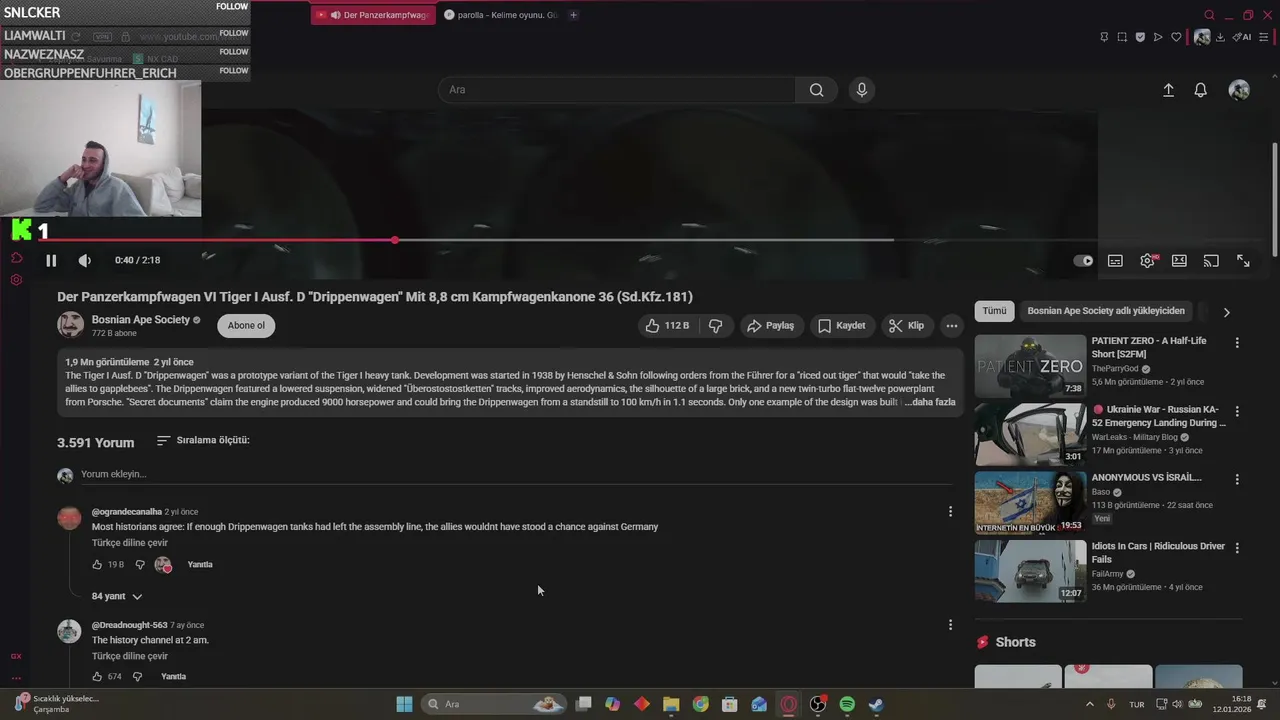Open options menu for @Dreadnought-563 comment
Image resolution: width=1280 pixels, height=720 pixels.
point(950,625)
